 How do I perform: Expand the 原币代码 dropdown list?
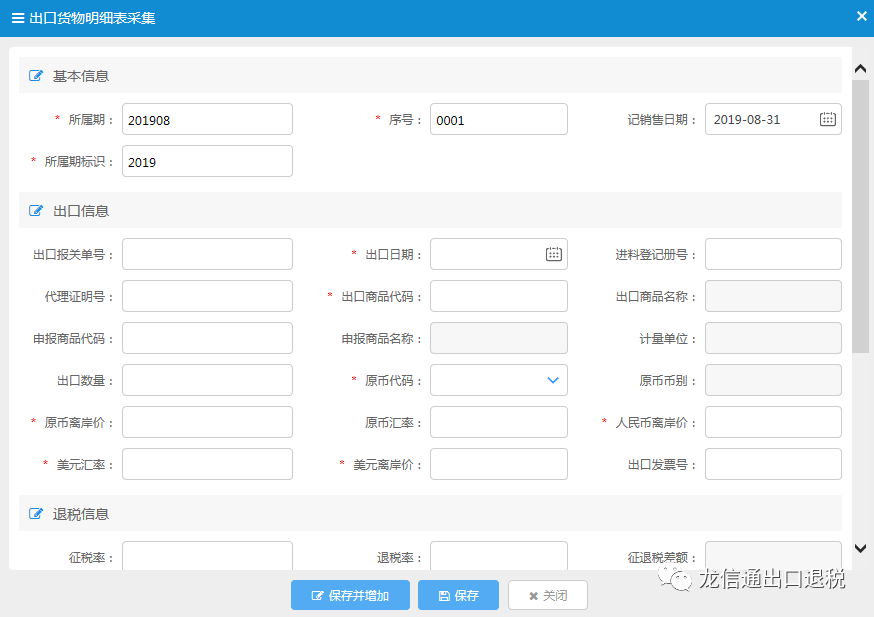(552, 380)
